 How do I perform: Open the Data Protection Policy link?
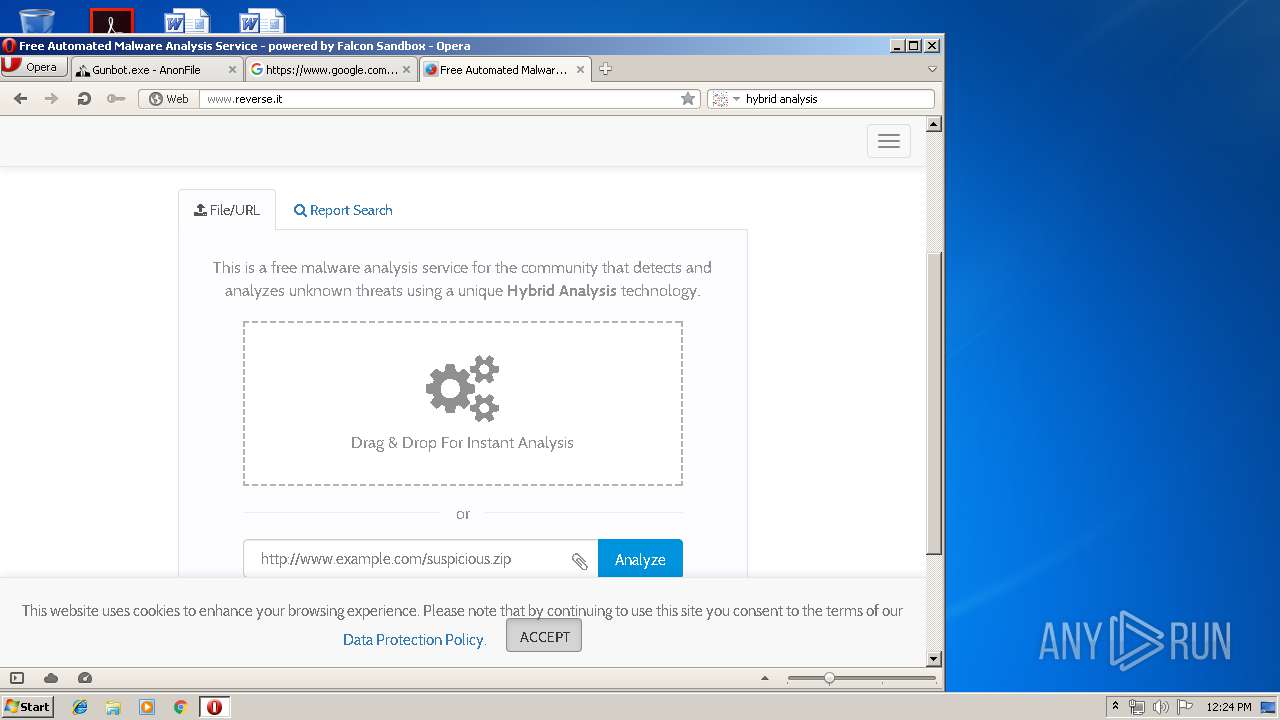[x=413, y=639]
